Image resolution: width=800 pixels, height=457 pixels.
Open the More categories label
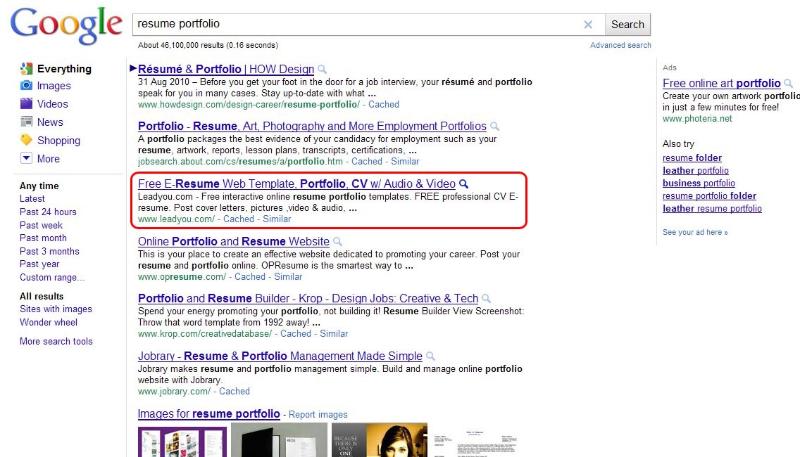pos(48,159)
